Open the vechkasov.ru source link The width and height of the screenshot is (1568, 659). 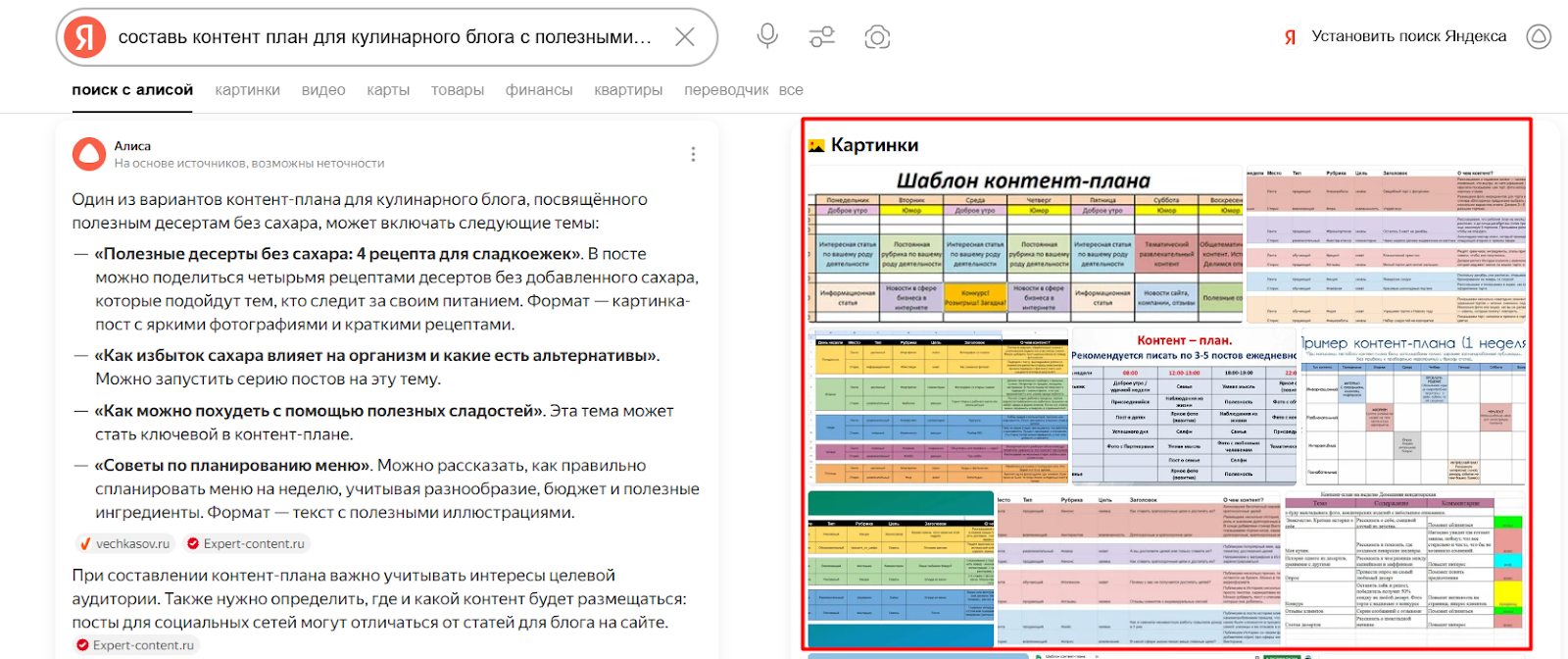point(124,543)
